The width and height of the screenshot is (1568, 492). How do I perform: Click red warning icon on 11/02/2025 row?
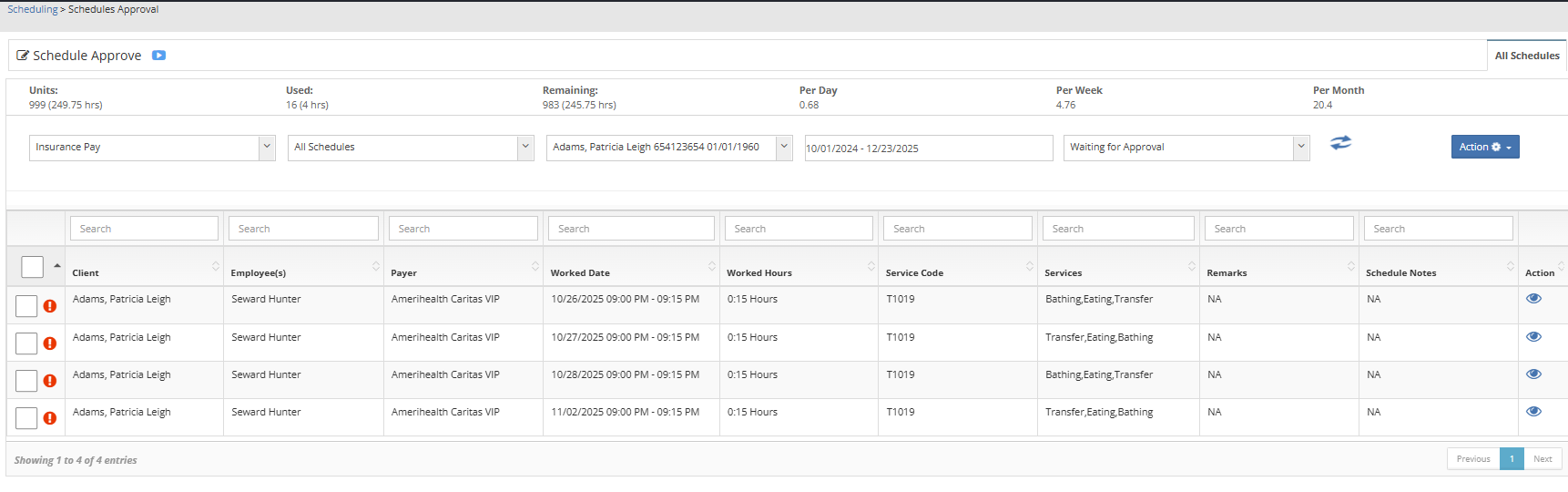pyautogui.click(x=50, y=418)
